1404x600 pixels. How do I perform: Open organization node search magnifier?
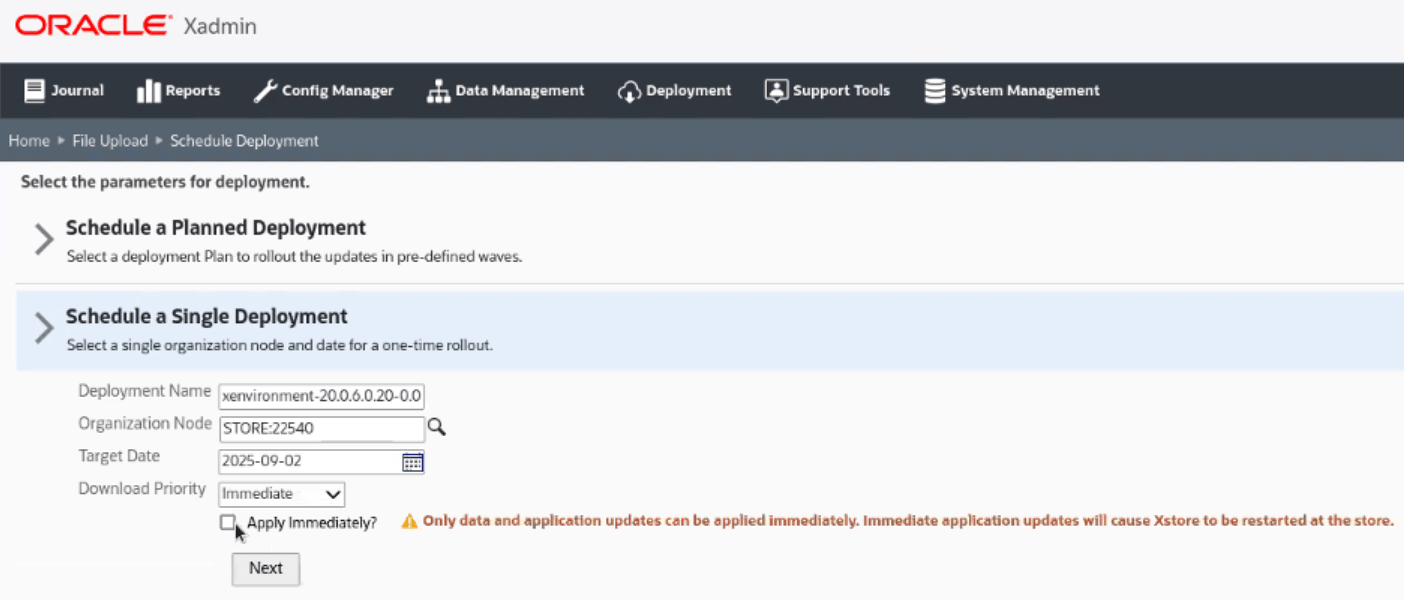pyautogui.click(x=436, y=427)
